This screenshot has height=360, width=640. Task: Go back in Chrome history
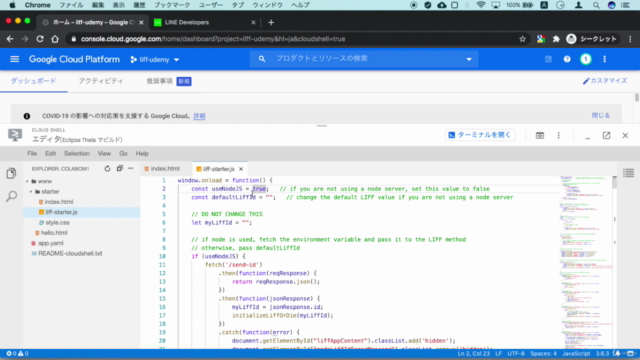[10, 39]
